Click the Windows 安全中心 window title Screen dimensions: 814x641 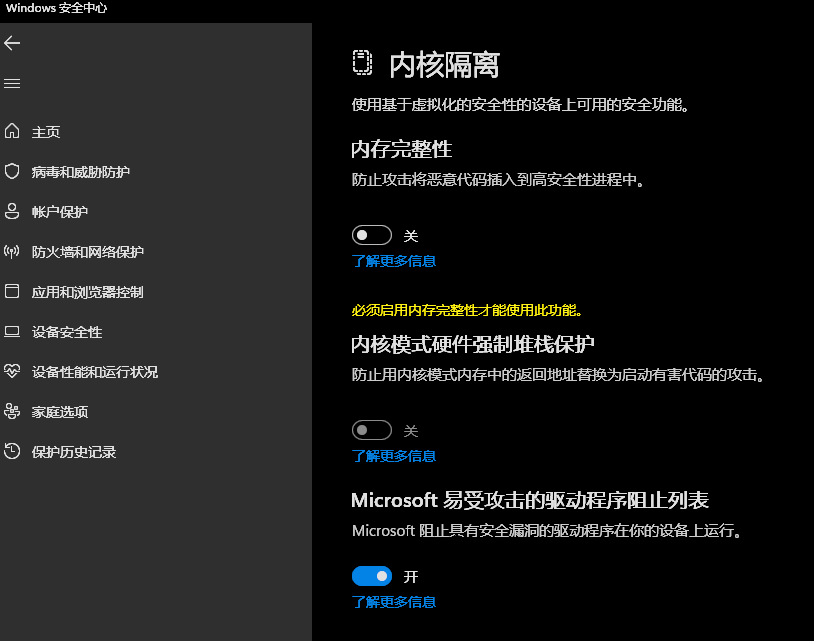tap(57, 8)
